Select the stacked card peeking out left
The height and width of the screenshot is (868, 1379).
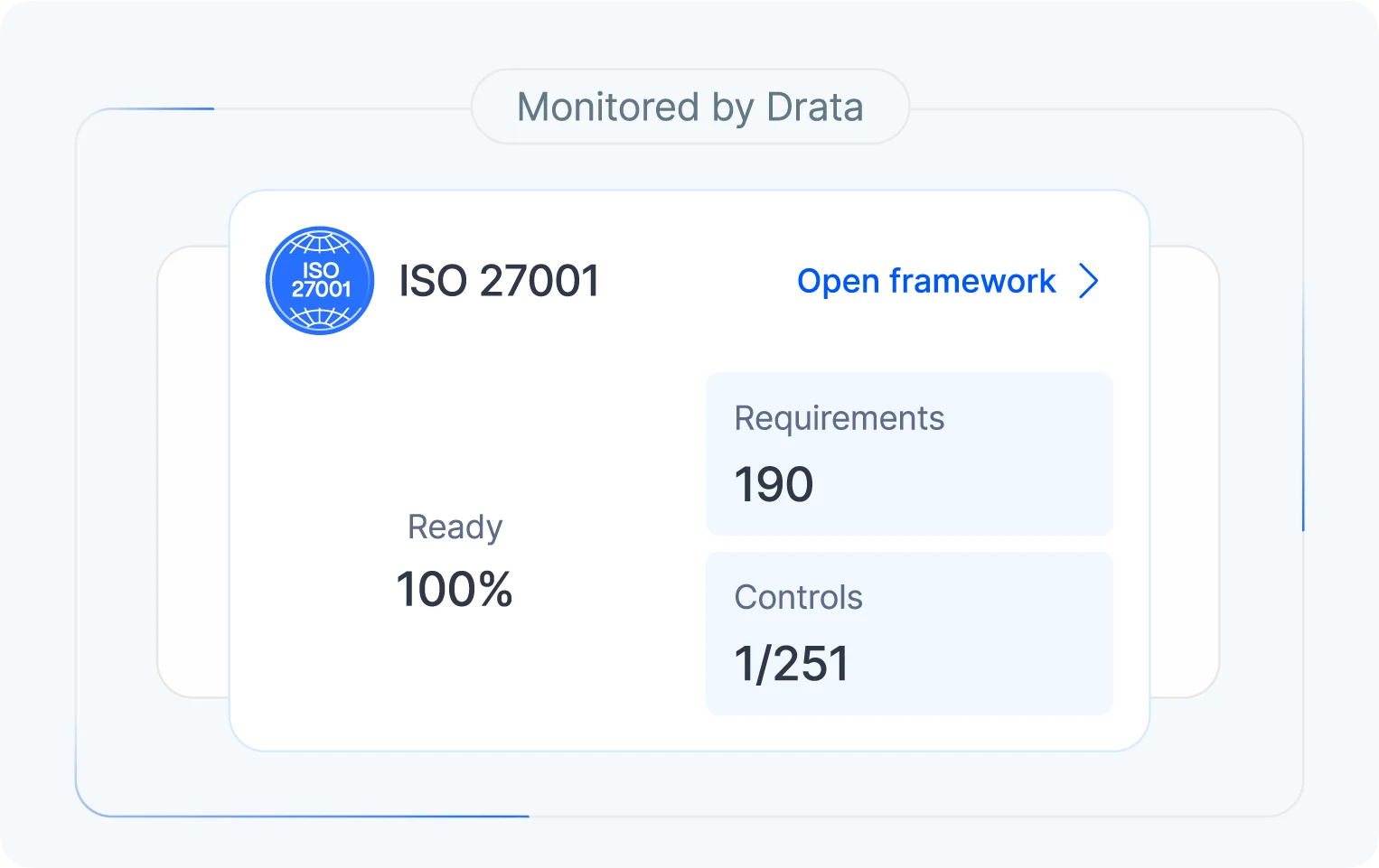[x=193, y=470]
